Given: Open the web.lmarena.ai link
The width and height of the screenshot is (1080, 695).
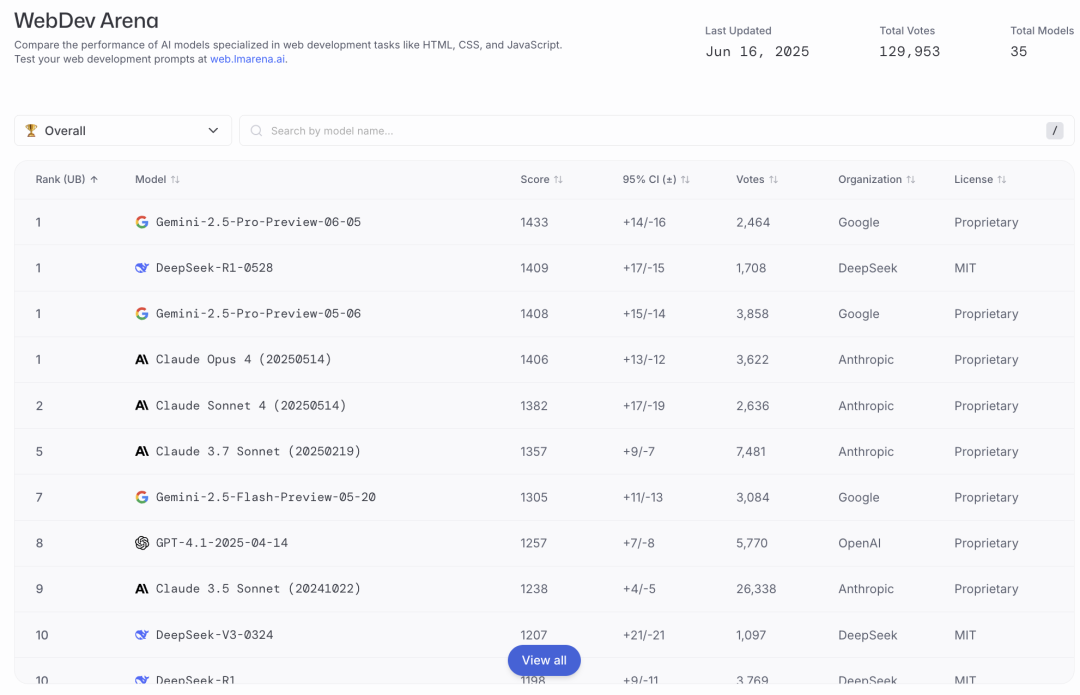Looking at the screenshot, I should (x=247, y=59).
